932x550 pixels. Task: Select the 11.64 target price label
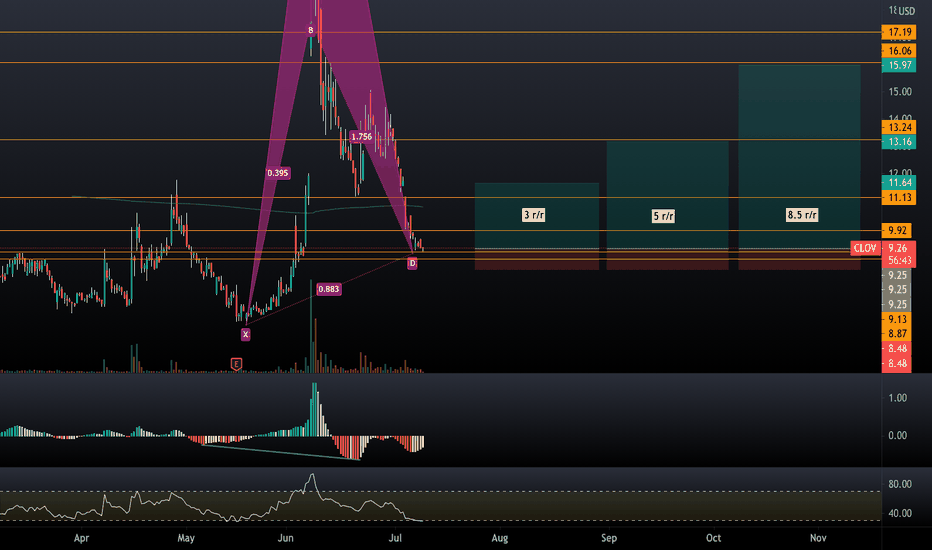899,183
